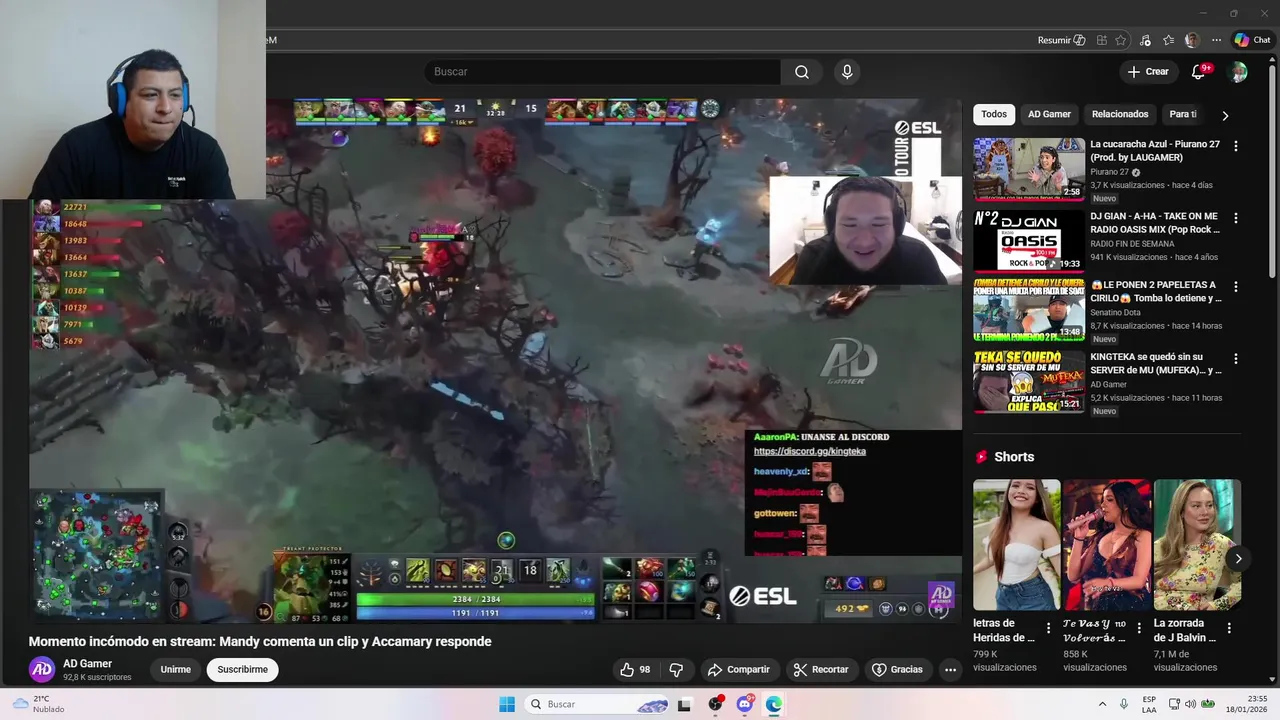This screenshot has width=1280, height=720.
Task: Open the split screen icon in address bar
Action: click(x=1102, y=40)
